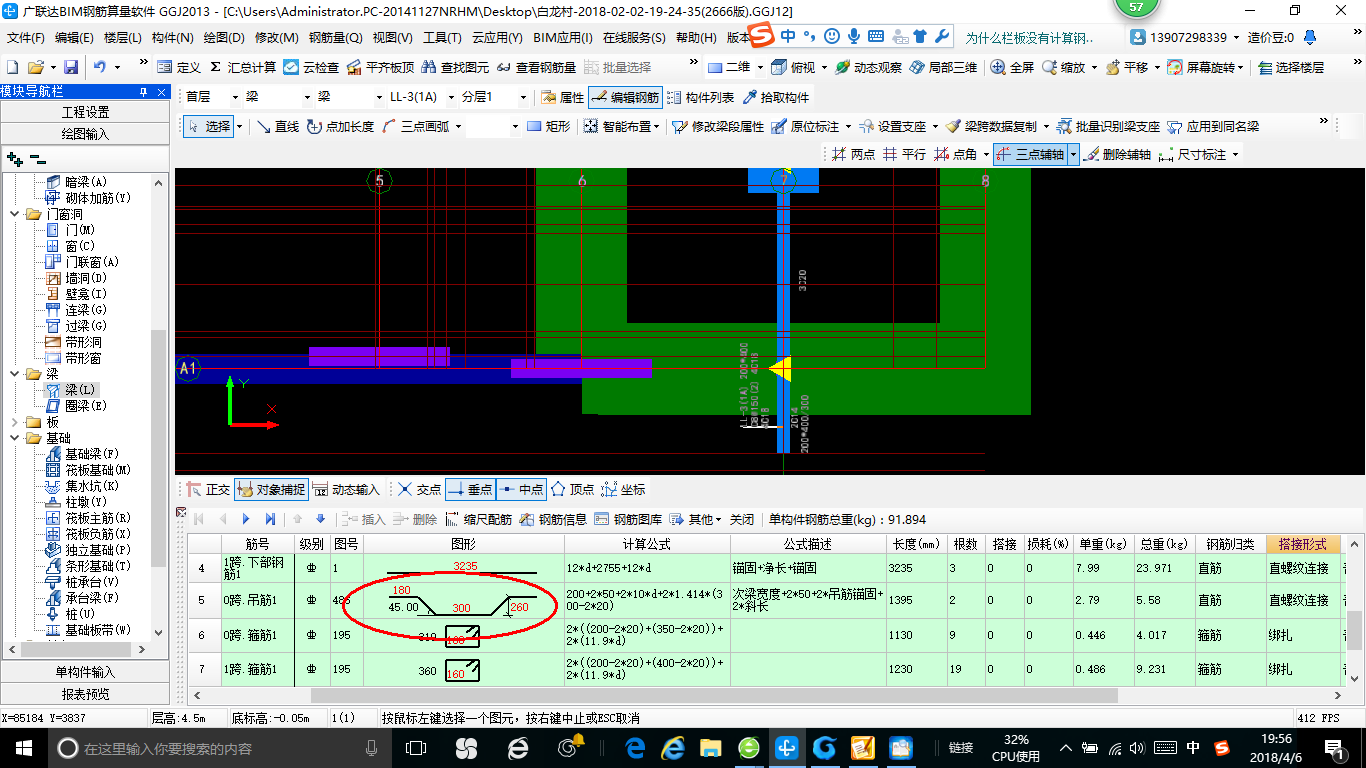This screenshot has width=1366, height=768.
Task: Select the 矩形 rectangle tool
Action: 548,127
